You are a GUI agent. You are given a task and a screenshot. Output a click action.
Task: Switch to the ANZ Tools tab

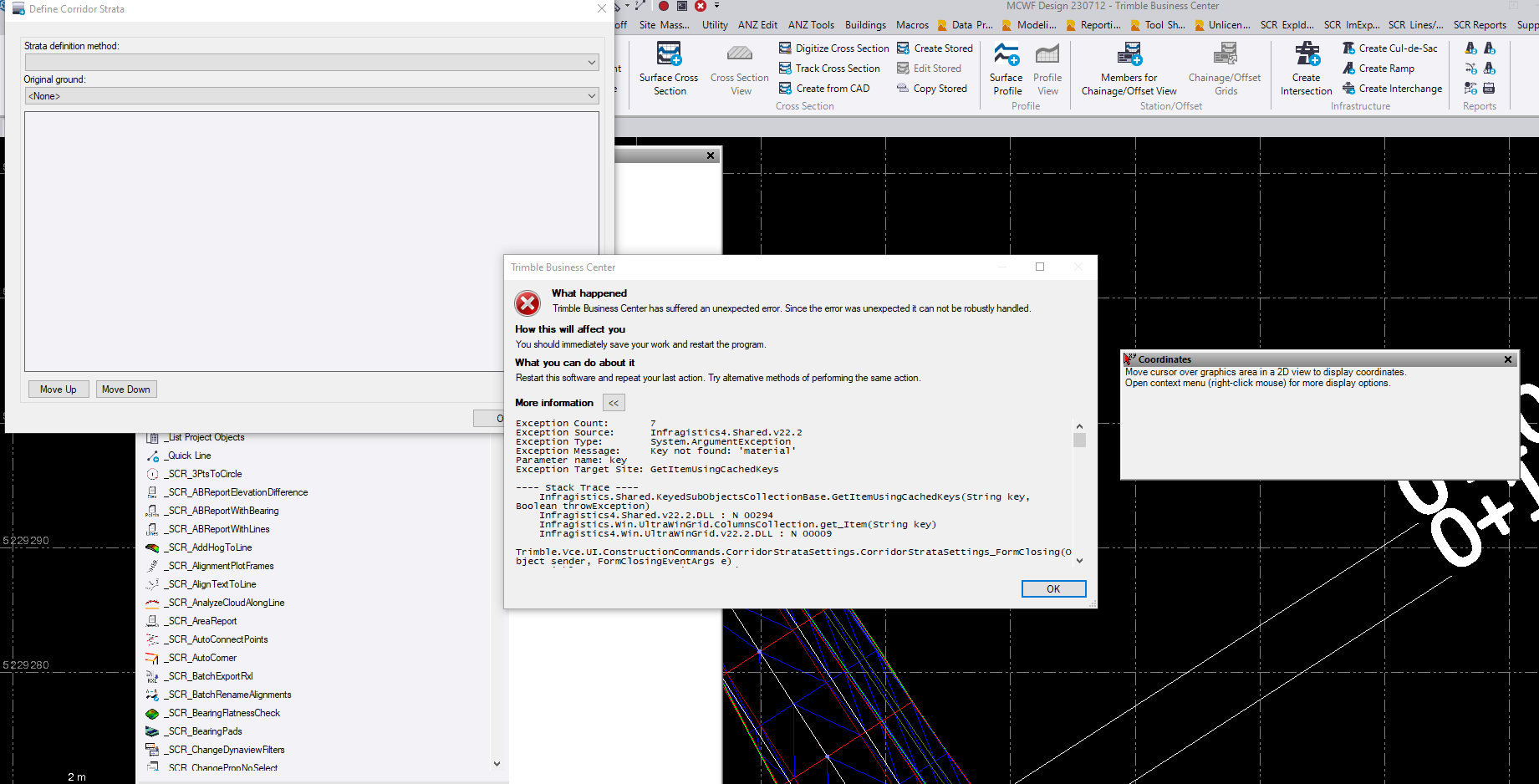coord(811,25)
